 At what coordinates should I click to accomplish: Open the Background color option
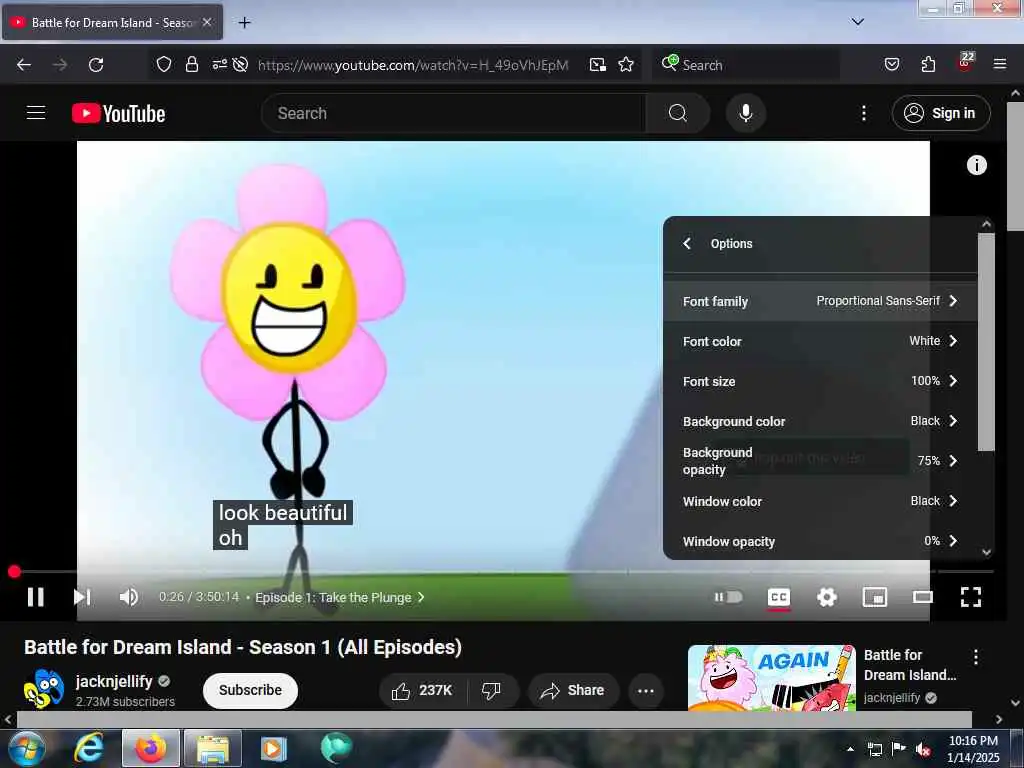(x=820, y=421)
